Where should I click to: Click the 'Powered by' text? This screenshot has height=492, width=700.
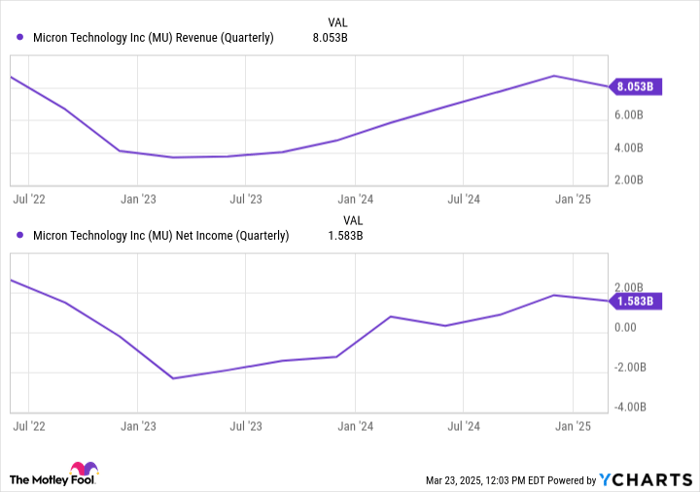pos(572,480)
